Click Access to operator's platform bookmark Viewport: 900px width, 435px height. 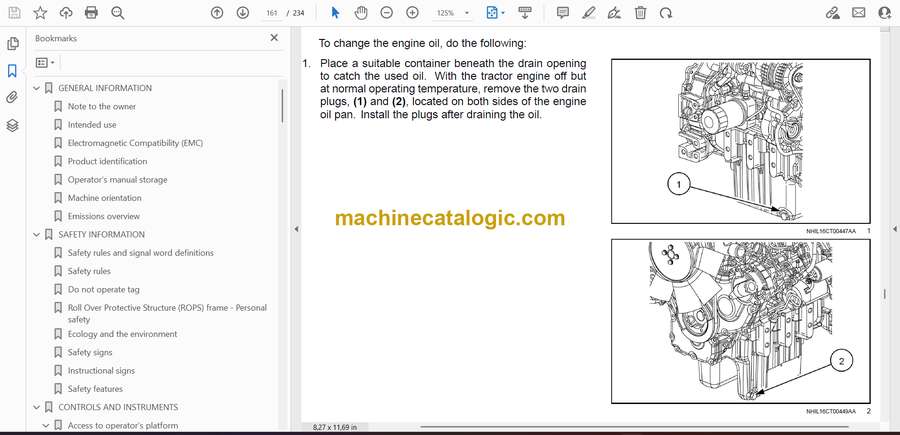click(123, 426)
